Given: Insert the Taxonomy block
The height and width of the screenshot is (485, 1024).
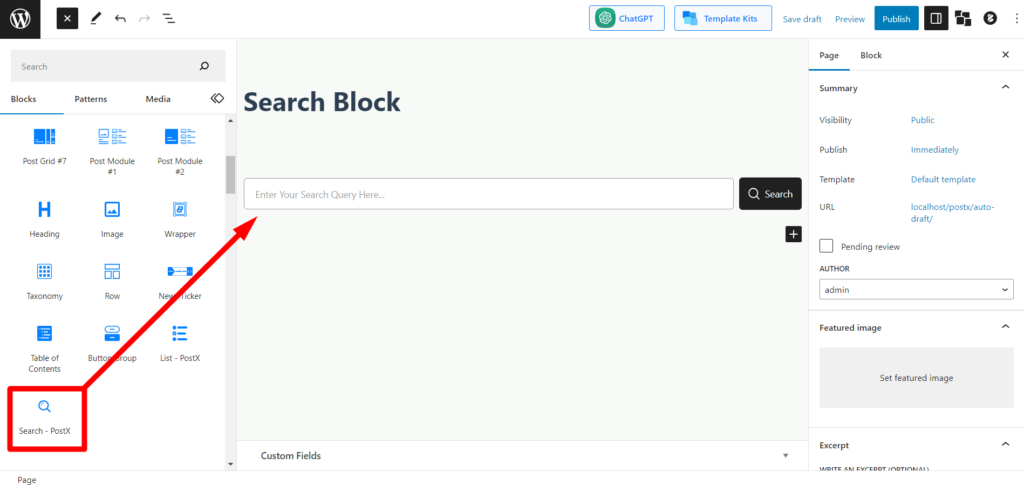Looking at the screenshot, I should pos(44,281).
